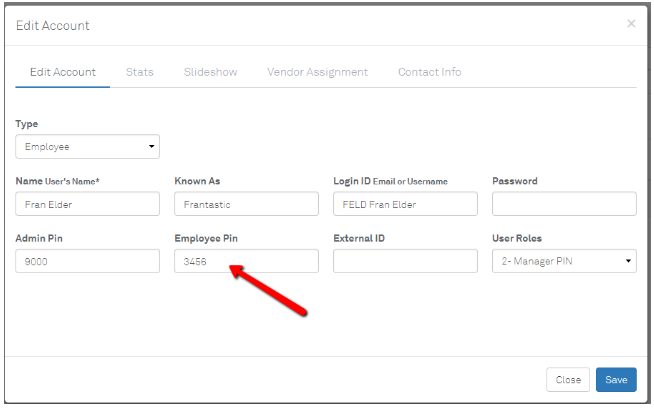Click the Name field containing Fran Elder
The width and height of the screenshot is (654, 409).
pyautogui.click(x=87, y=204)
